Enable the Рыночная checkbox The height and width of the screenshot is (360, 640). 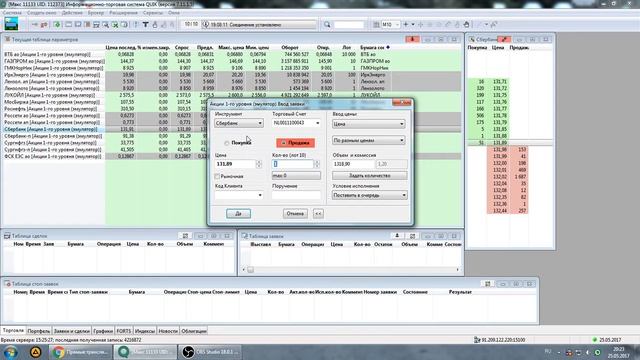click(217, 176)
